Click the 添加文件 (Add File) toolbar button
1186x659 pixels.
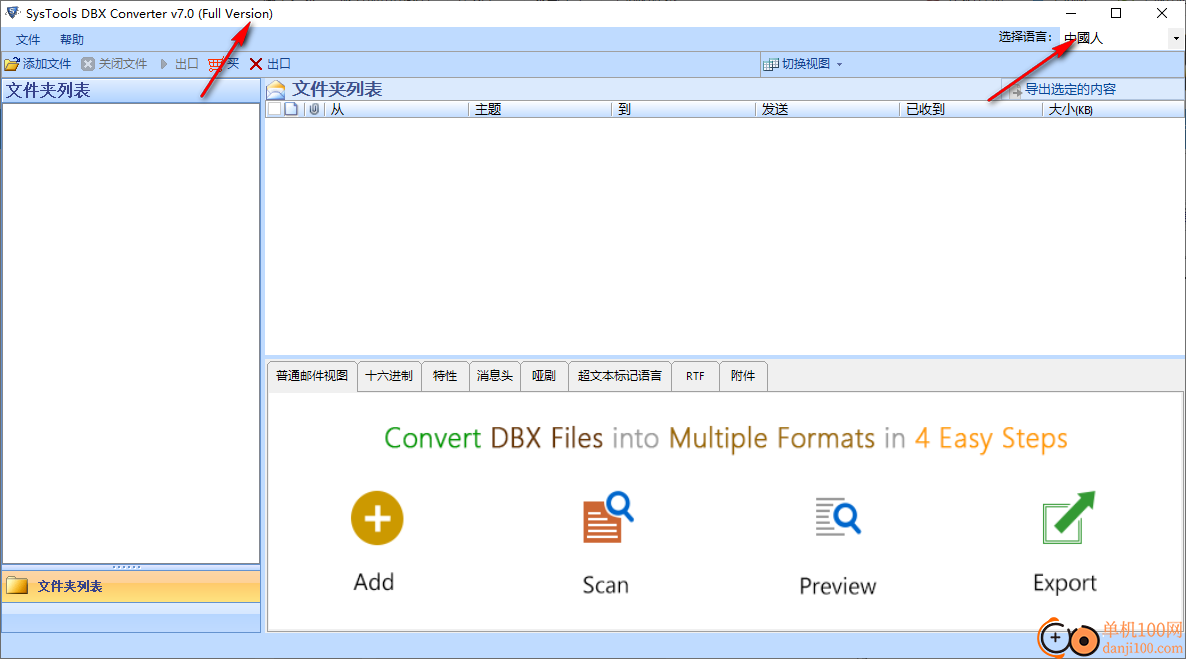pyautogui.click(x=38, y=64)
